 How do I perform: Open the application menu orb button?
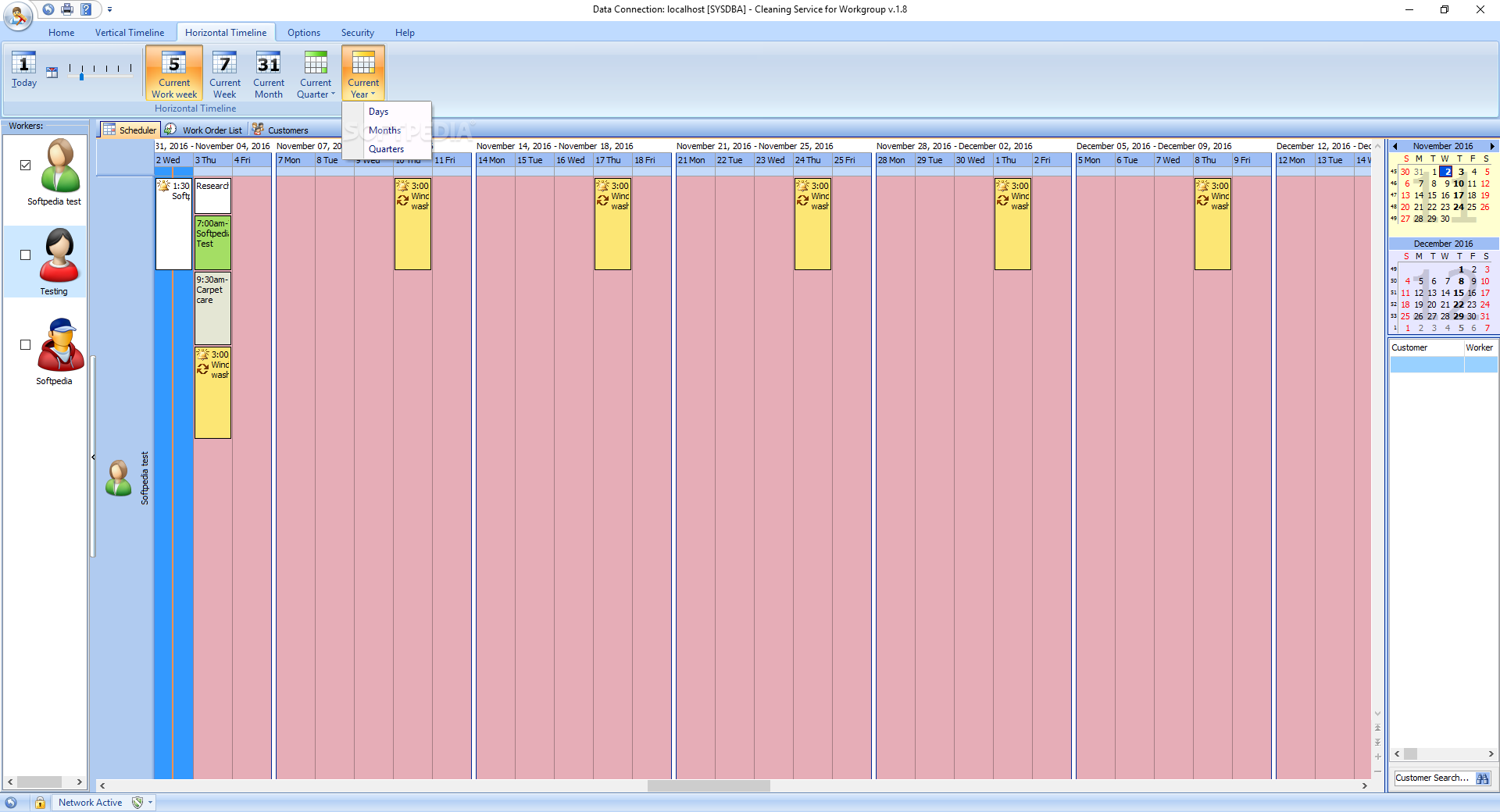click(17, 15)
